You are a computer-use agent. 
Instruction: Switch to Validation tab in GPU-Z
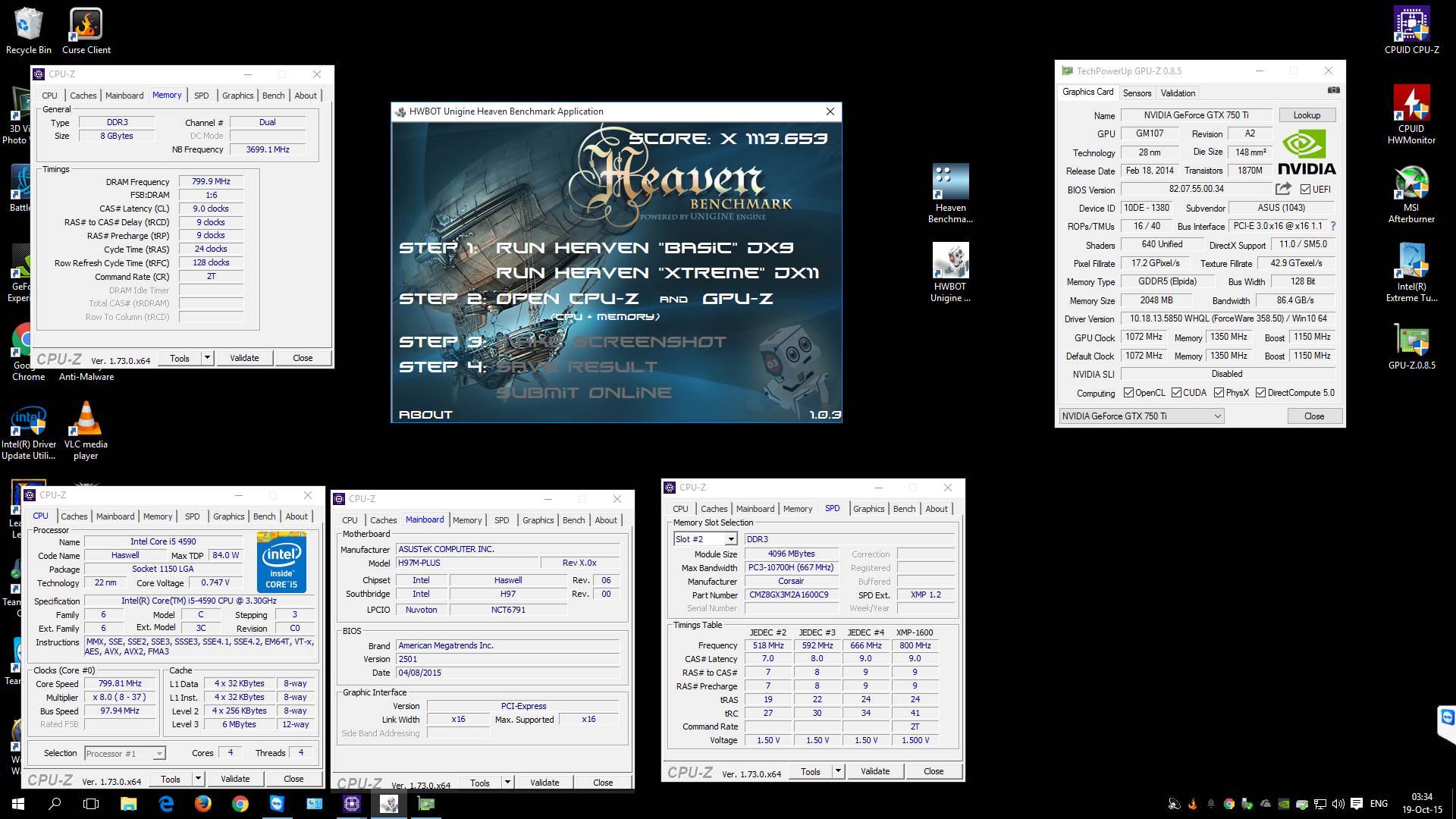click(1178, 93)
